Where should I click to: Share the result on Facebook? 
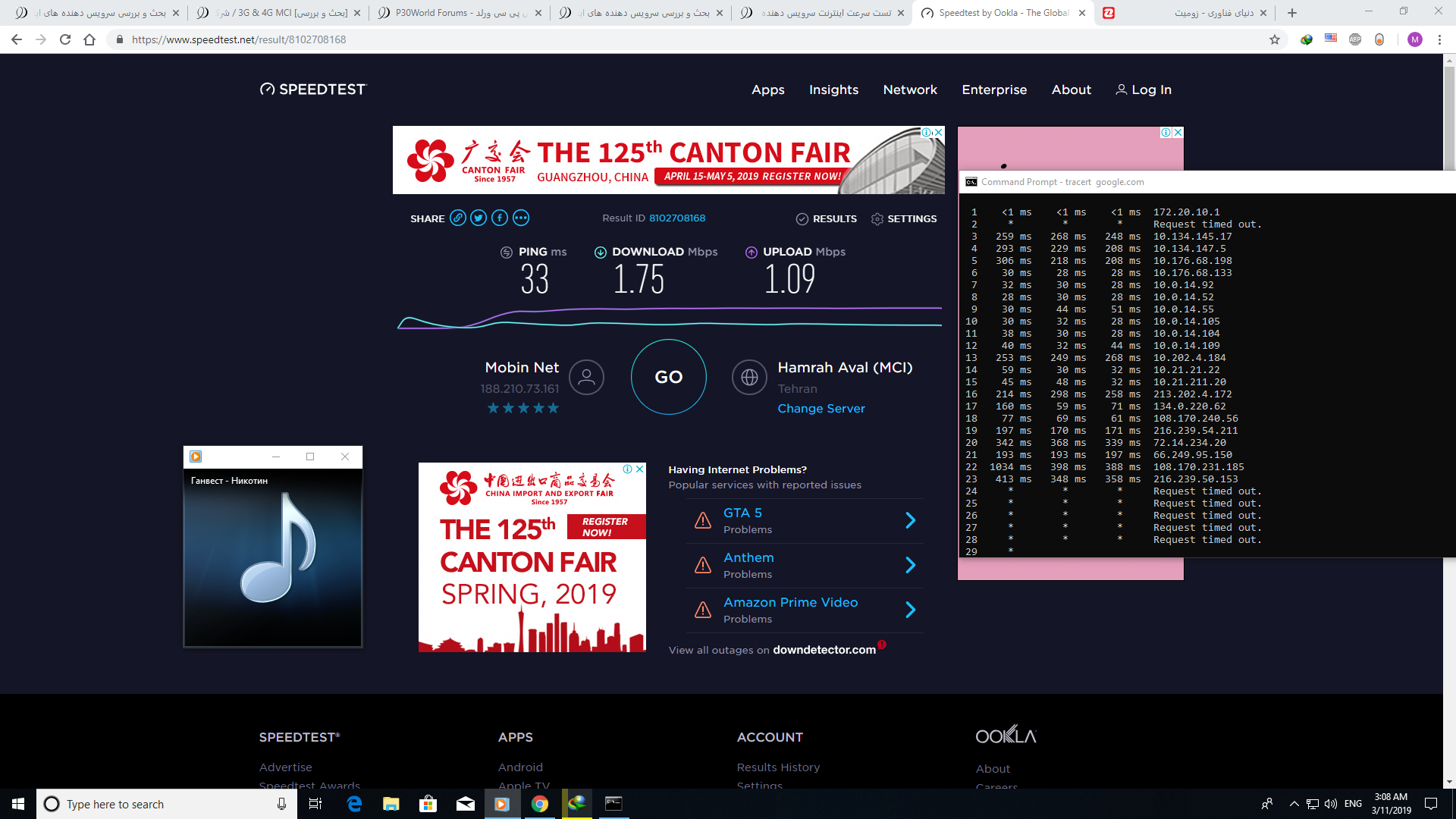click(x=500, y=218)
